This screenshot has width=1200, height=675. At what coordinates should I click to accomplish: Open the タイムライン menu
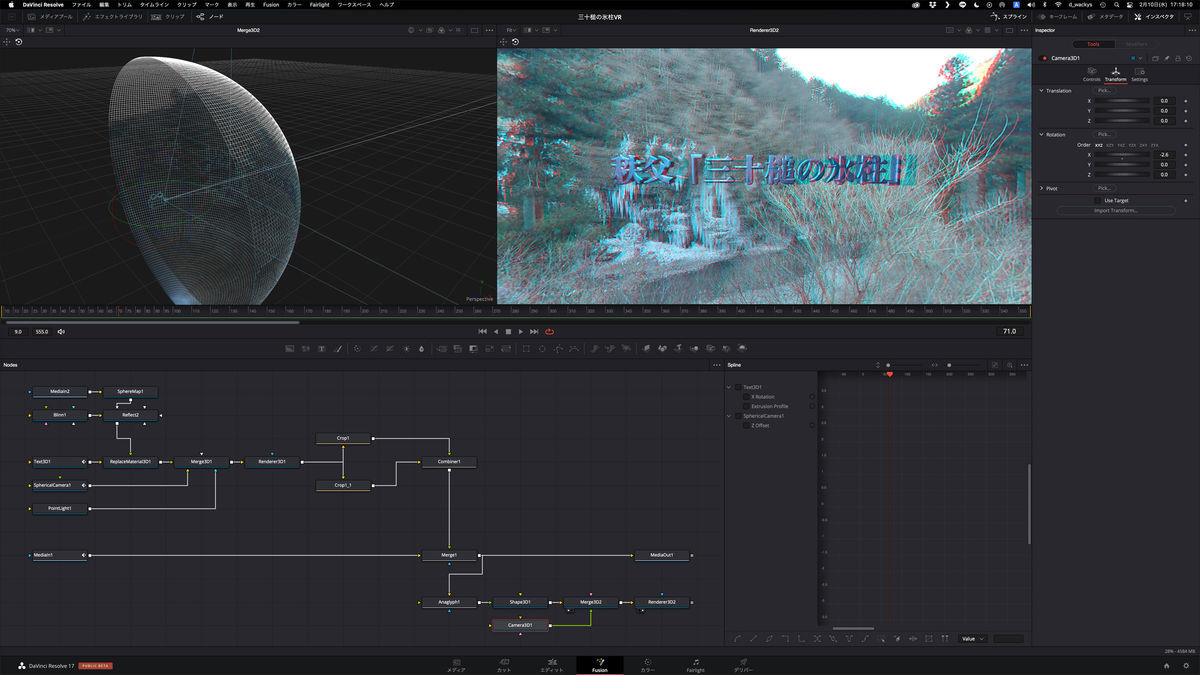154,5
